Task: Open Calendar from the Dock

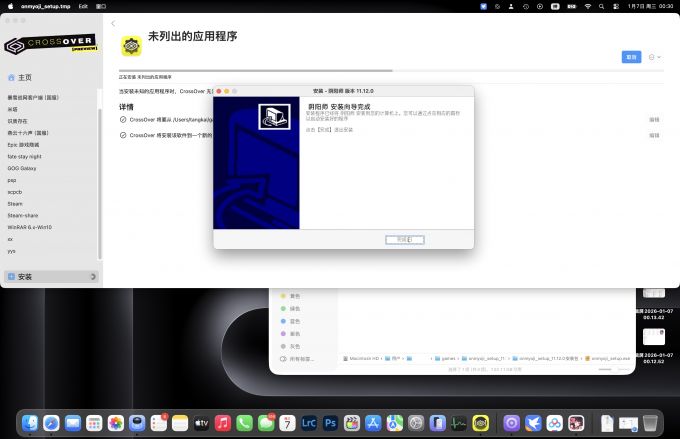Action: coord(288,423)
